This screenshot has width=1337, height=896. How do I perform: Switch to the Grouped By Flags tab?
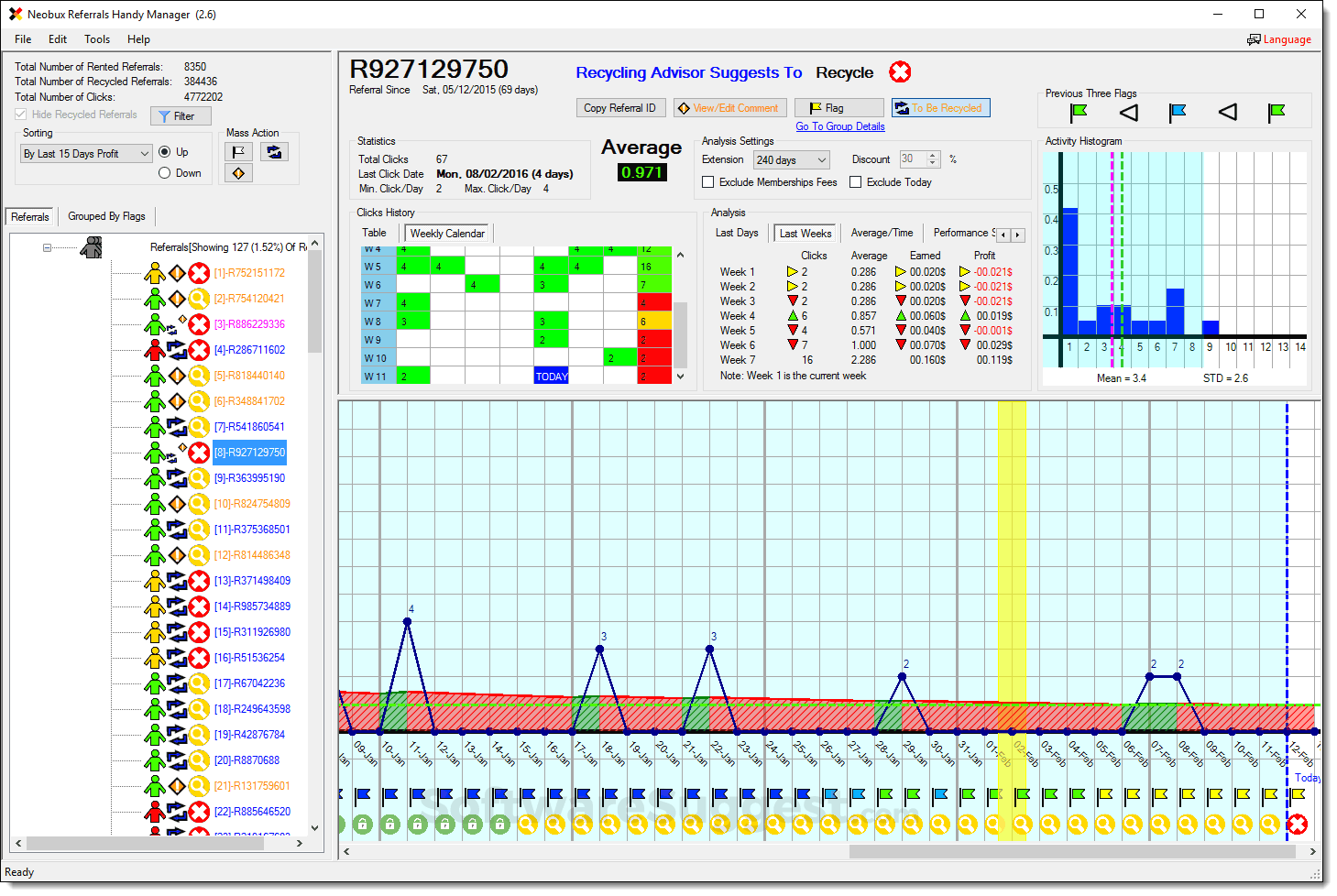click(106, 216)
